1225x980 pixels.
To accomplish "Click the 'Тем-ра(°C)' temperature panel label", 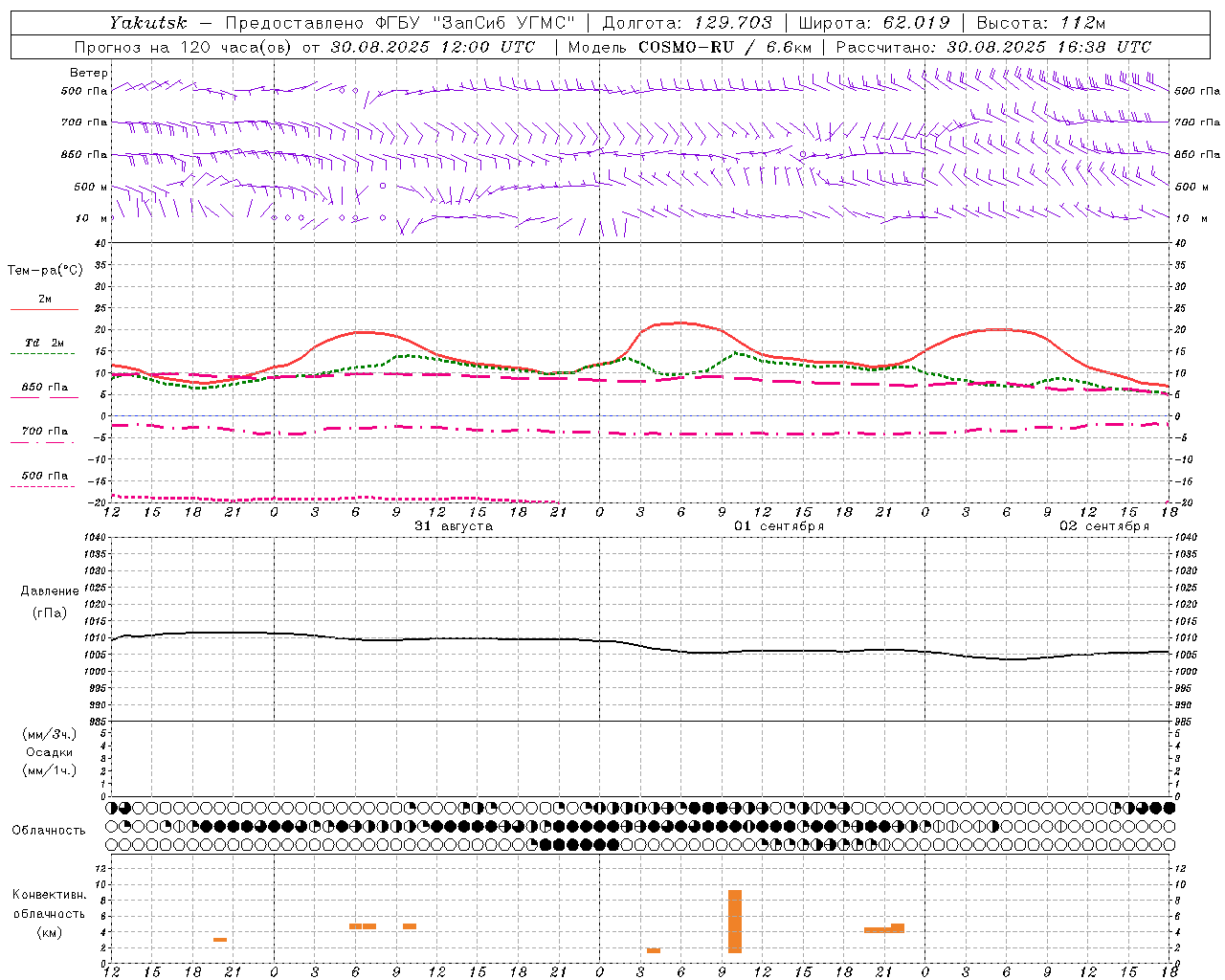I will (45, 271).
